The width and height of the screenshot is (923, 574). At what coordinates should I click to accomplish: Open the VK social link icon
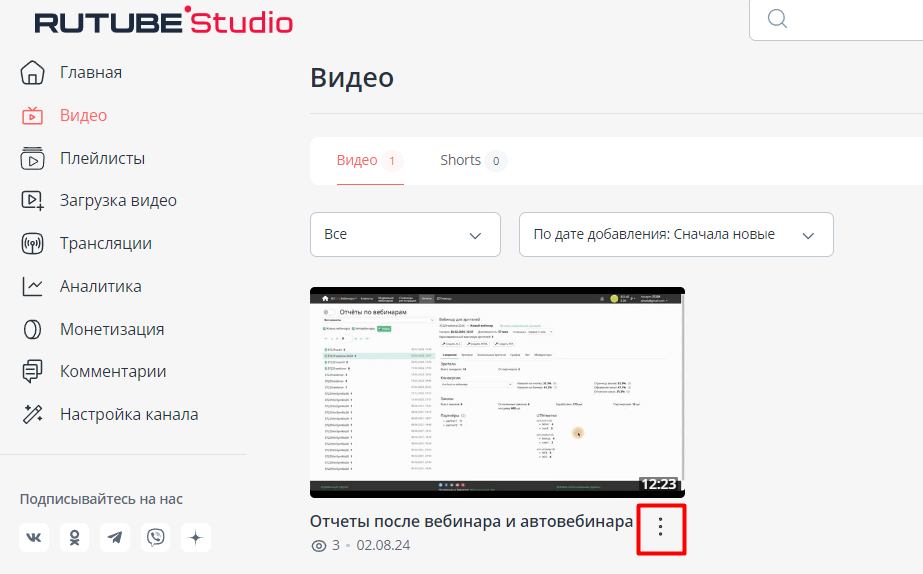tap(33, 537)
